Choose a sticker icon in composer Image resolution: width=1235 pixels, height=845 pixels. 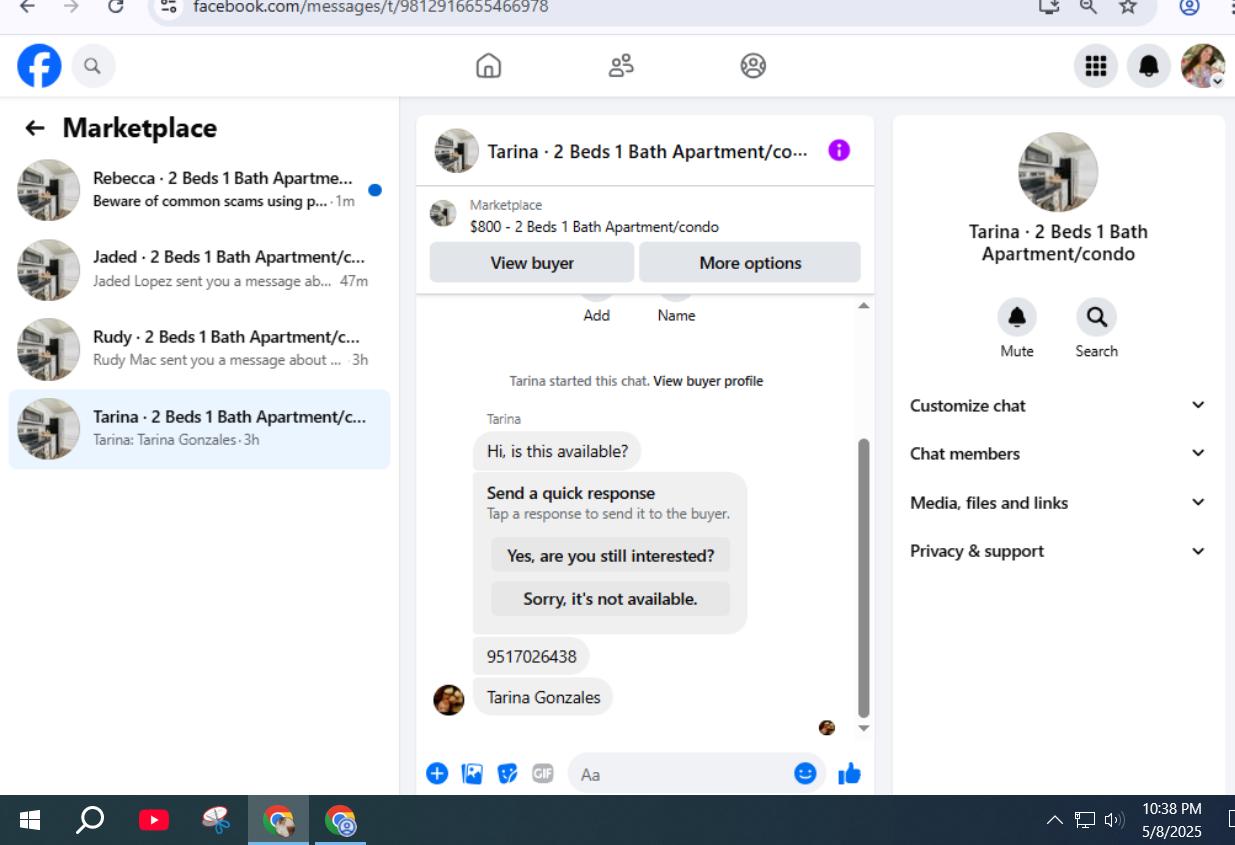point(507,773)
